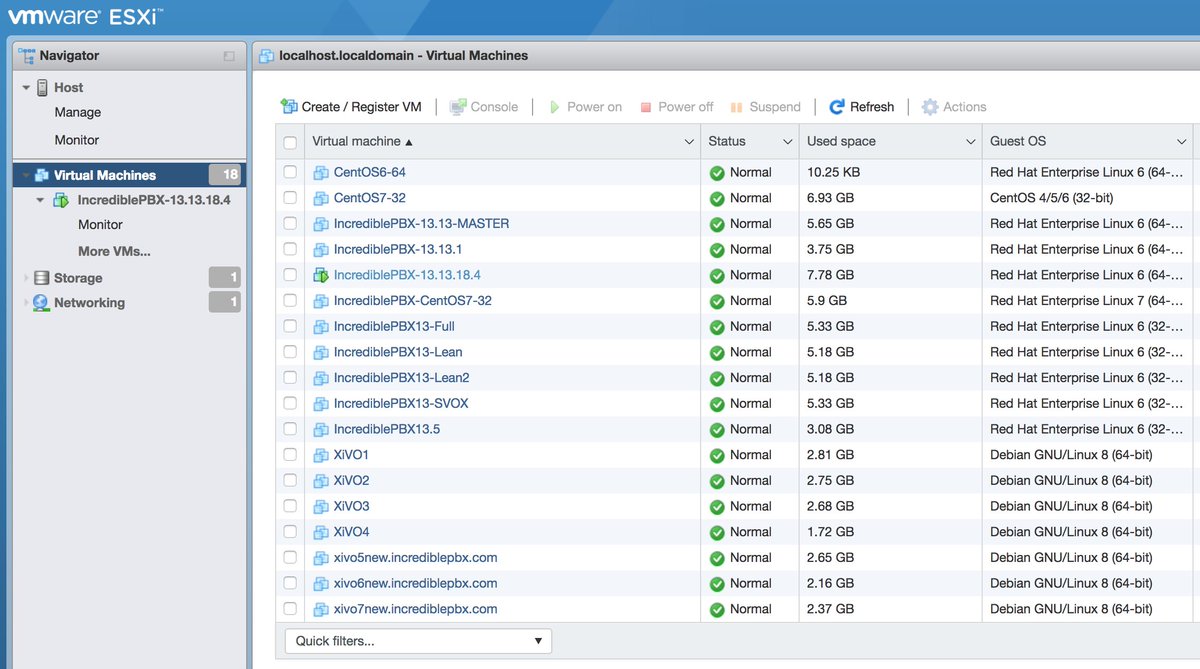The height and width of the screenshot is (669, 1200).
Task: Click the Networking globe icon in Navigator
Action: (41, 302)
